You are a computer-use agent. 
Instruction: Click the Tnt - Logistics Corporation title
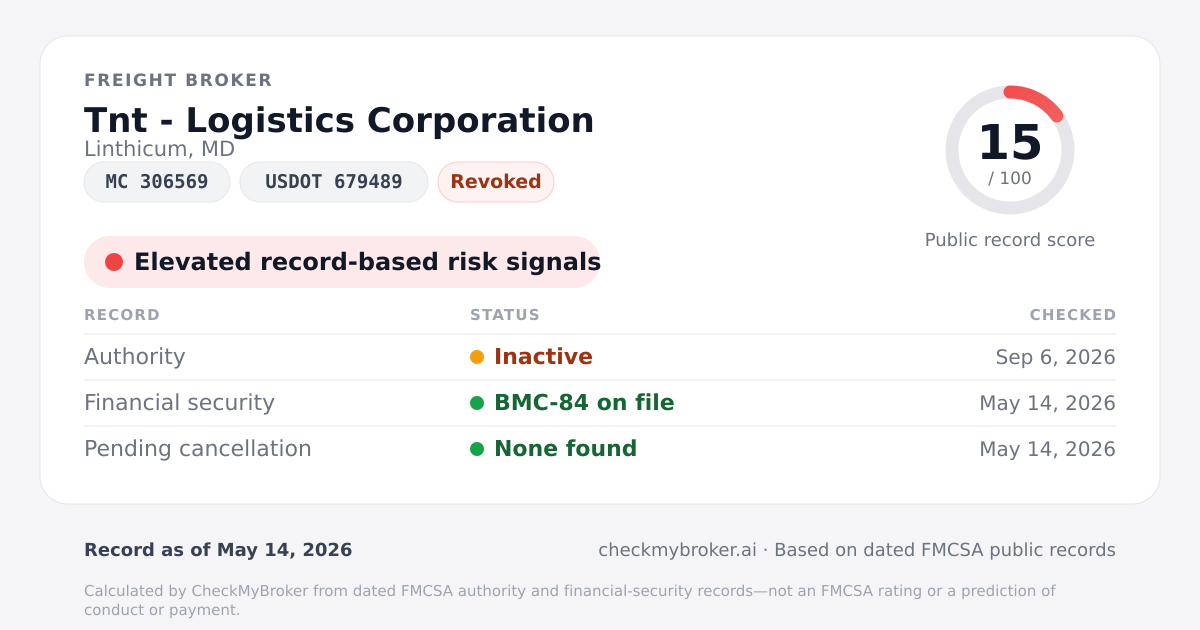coord(339,120)
